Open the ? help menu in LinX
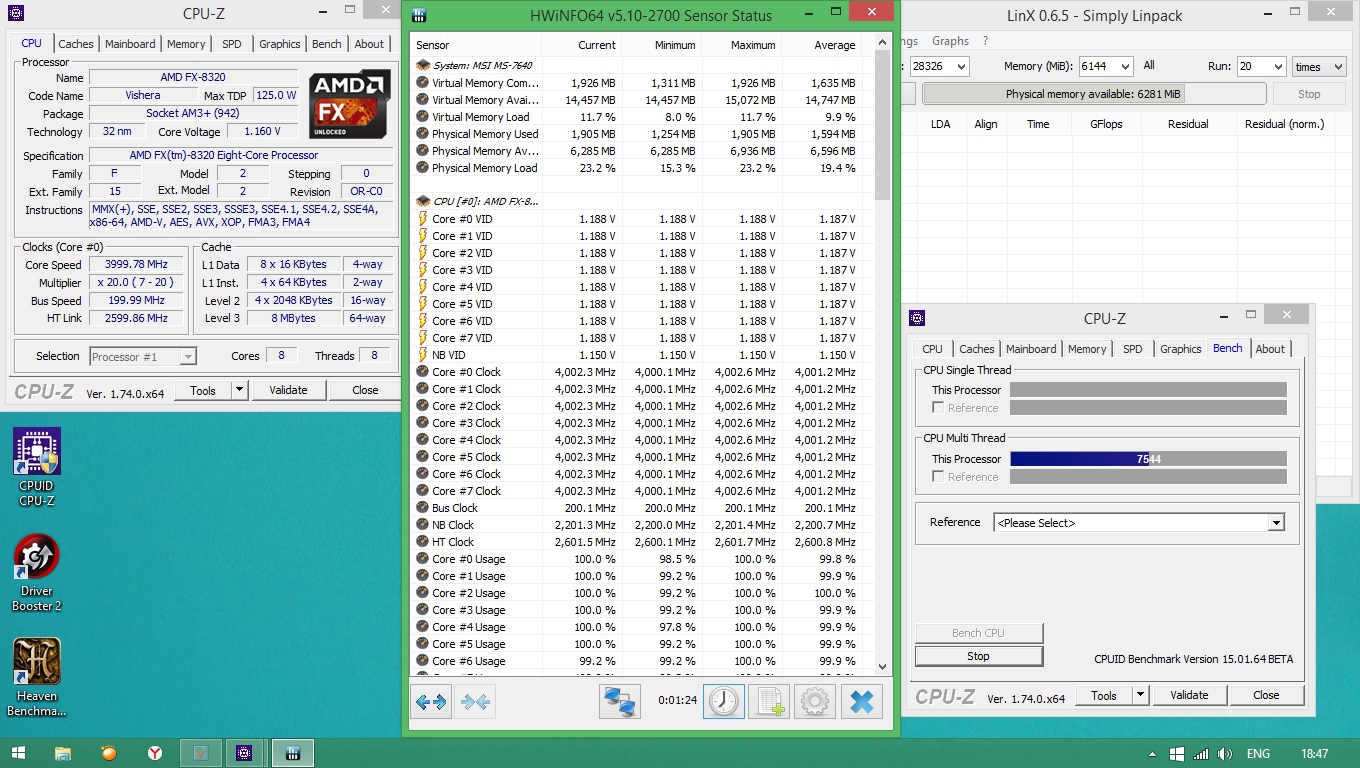The image size is (1360, 768). coord(985,41)
